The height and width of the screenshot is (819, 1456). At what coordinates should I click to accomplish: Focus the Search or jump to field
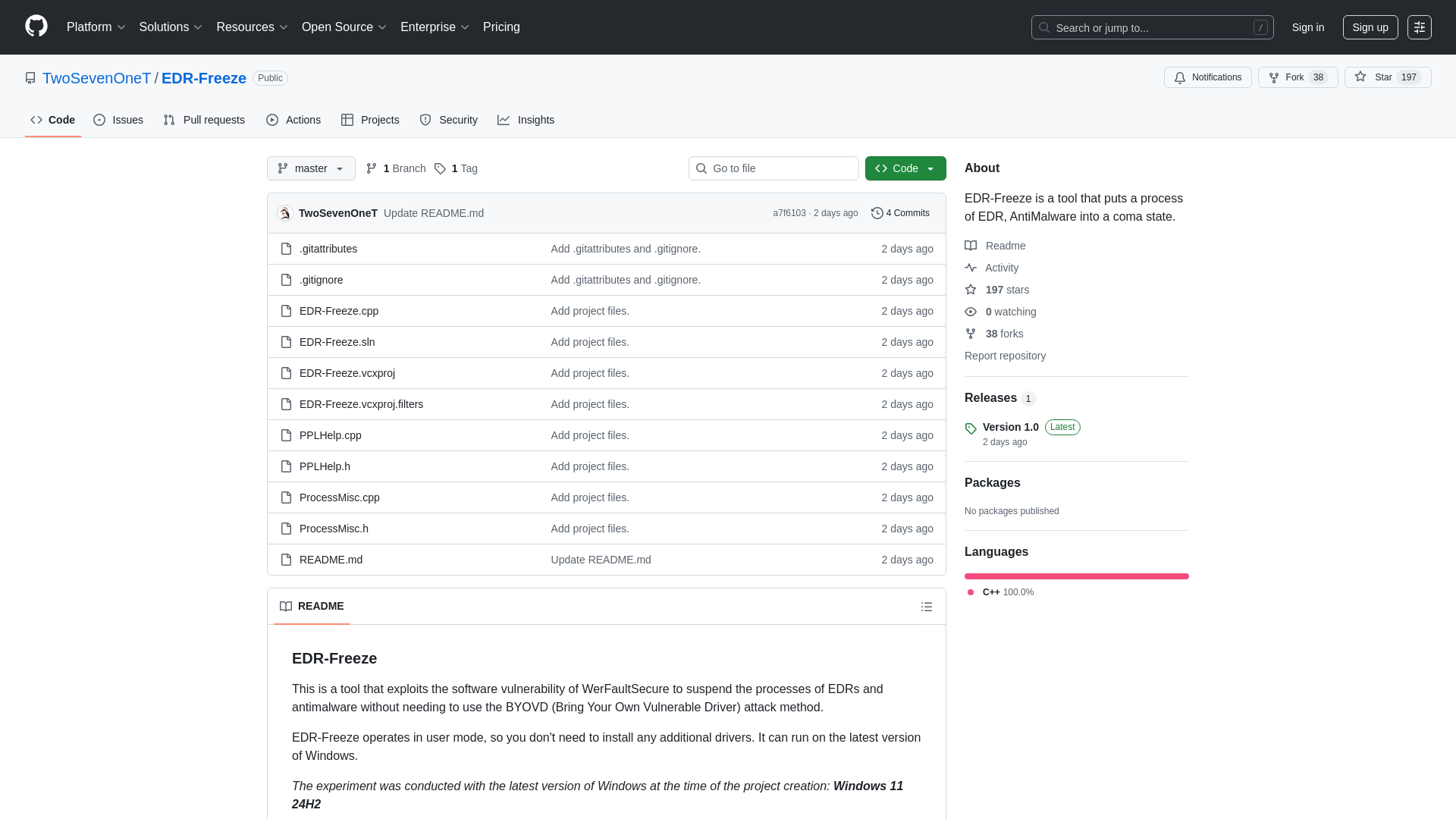click(x=1152, y=27)
